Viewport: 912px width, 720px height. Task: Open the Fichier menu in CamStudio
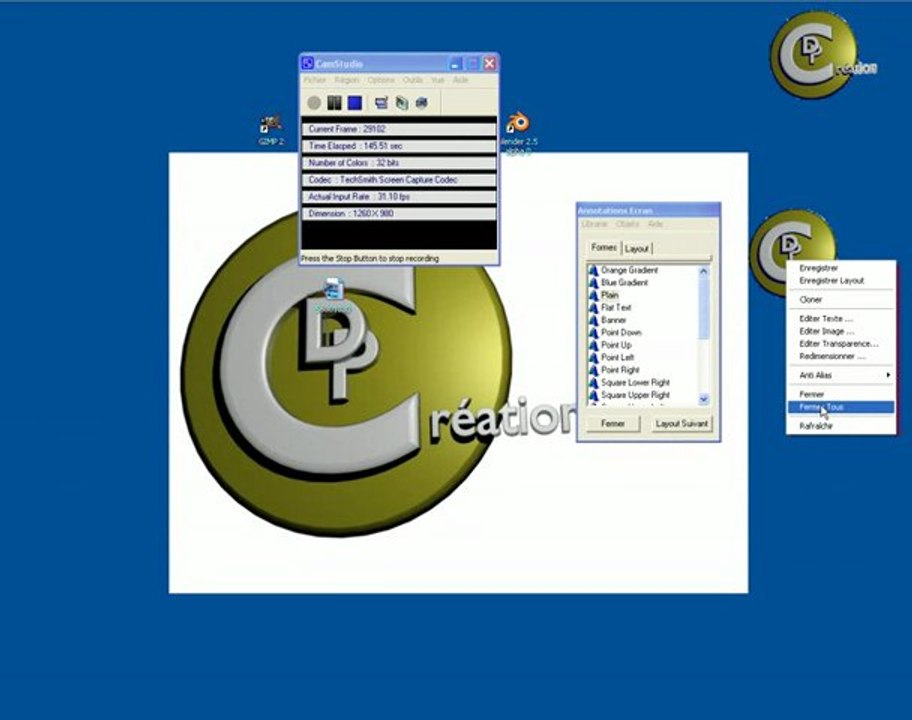[x=315, y=80]
